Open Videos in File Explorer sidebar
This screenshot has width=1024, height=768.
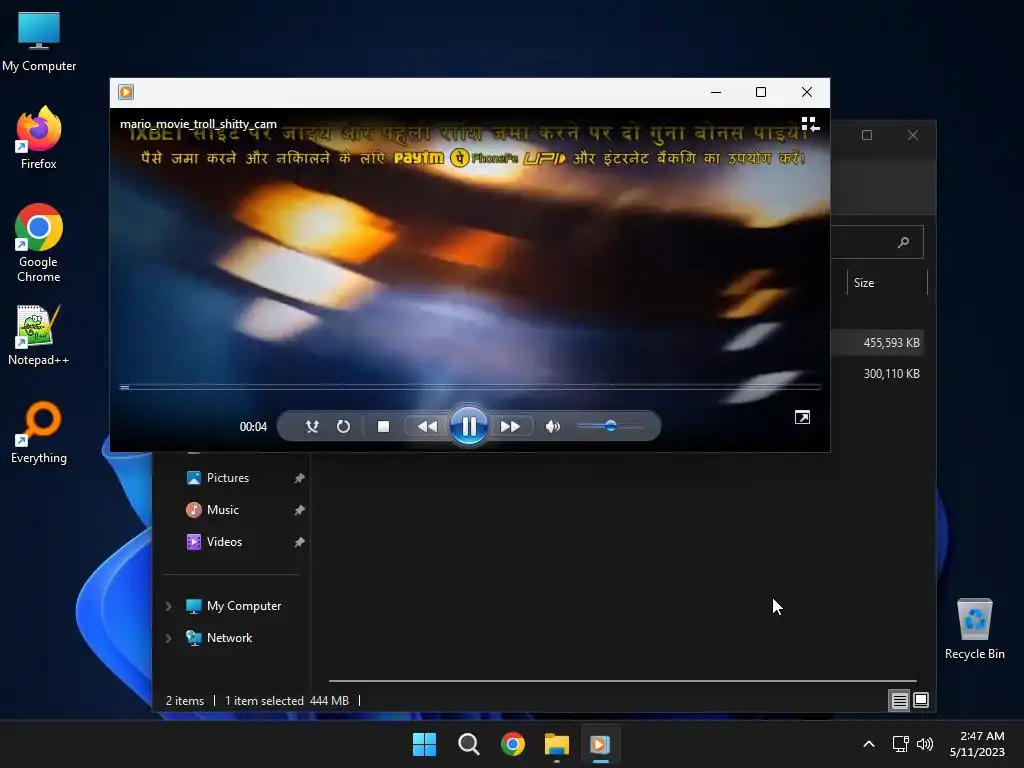[224, 542]
